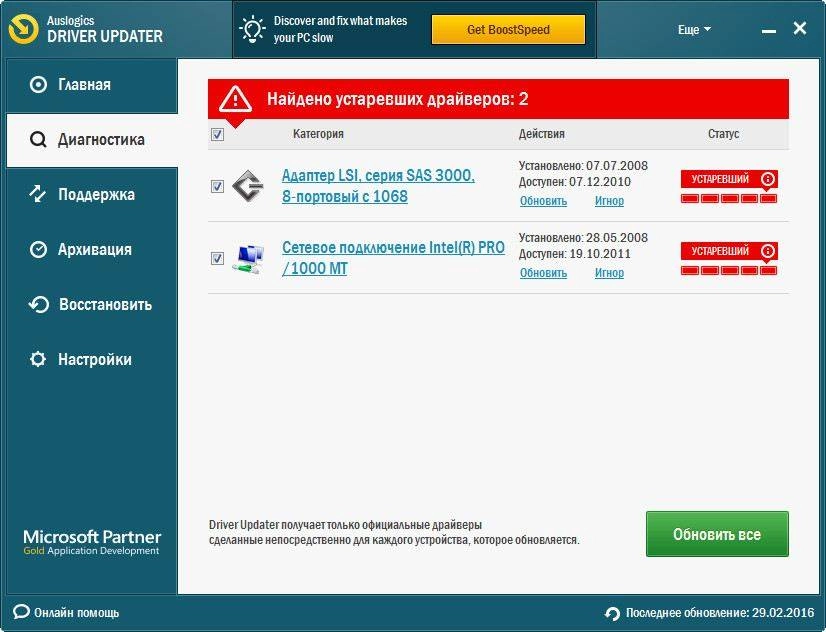Click the LSI adapter device icon
The image size is (826, 632).
(x=248, y=186)
